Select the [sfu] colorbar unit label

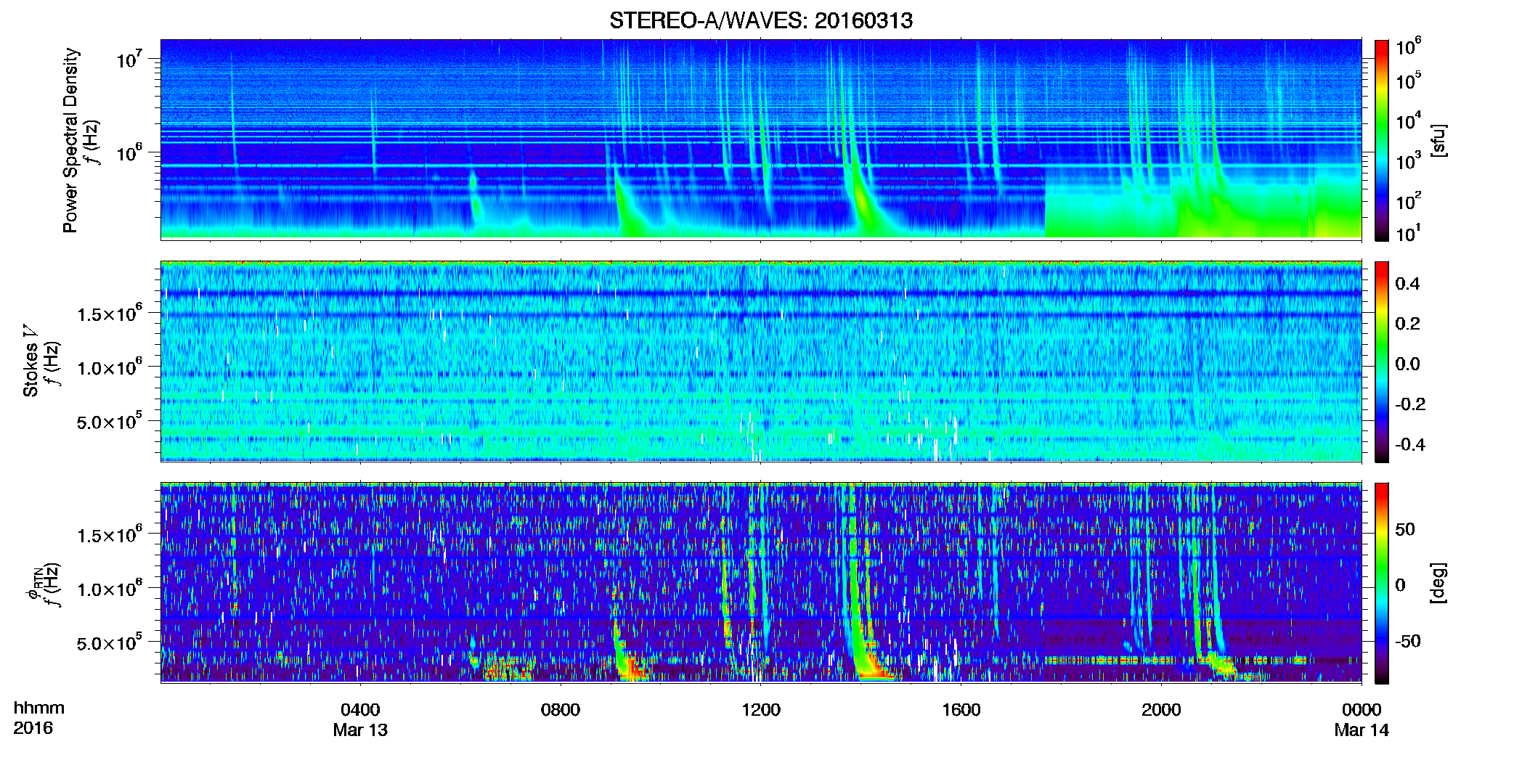[x=1438, y=140]
